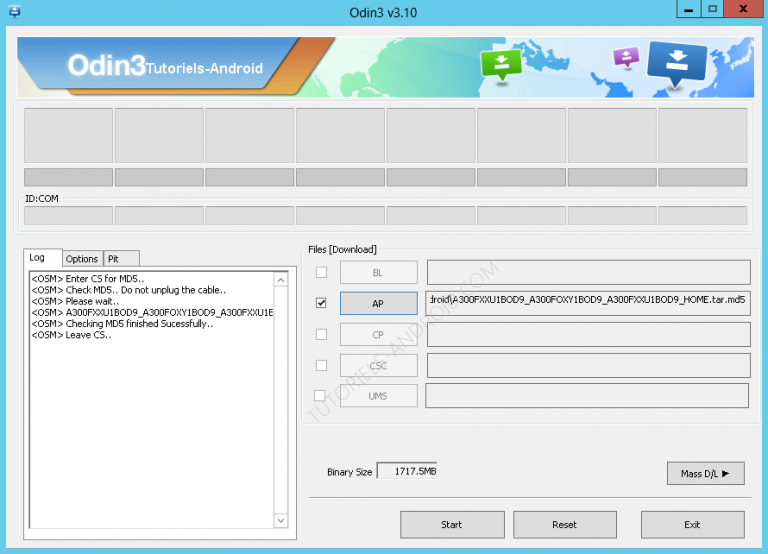
Task: Click the Odin3 app icon in title bar
Action: tap(15, 11)
